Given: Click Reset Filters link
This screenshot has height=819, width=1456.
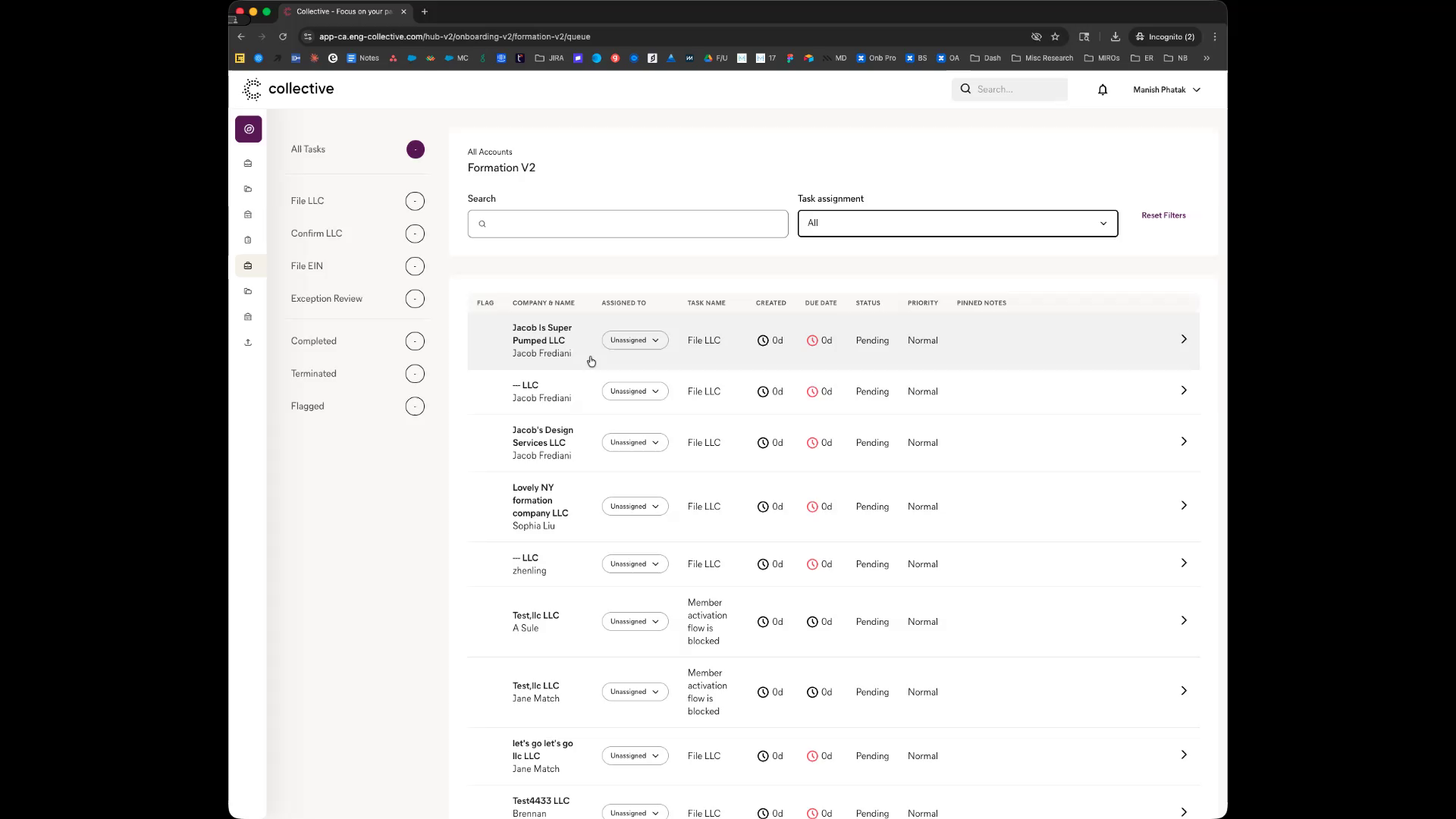Looking at the screenshot, I should point(1163,215).
